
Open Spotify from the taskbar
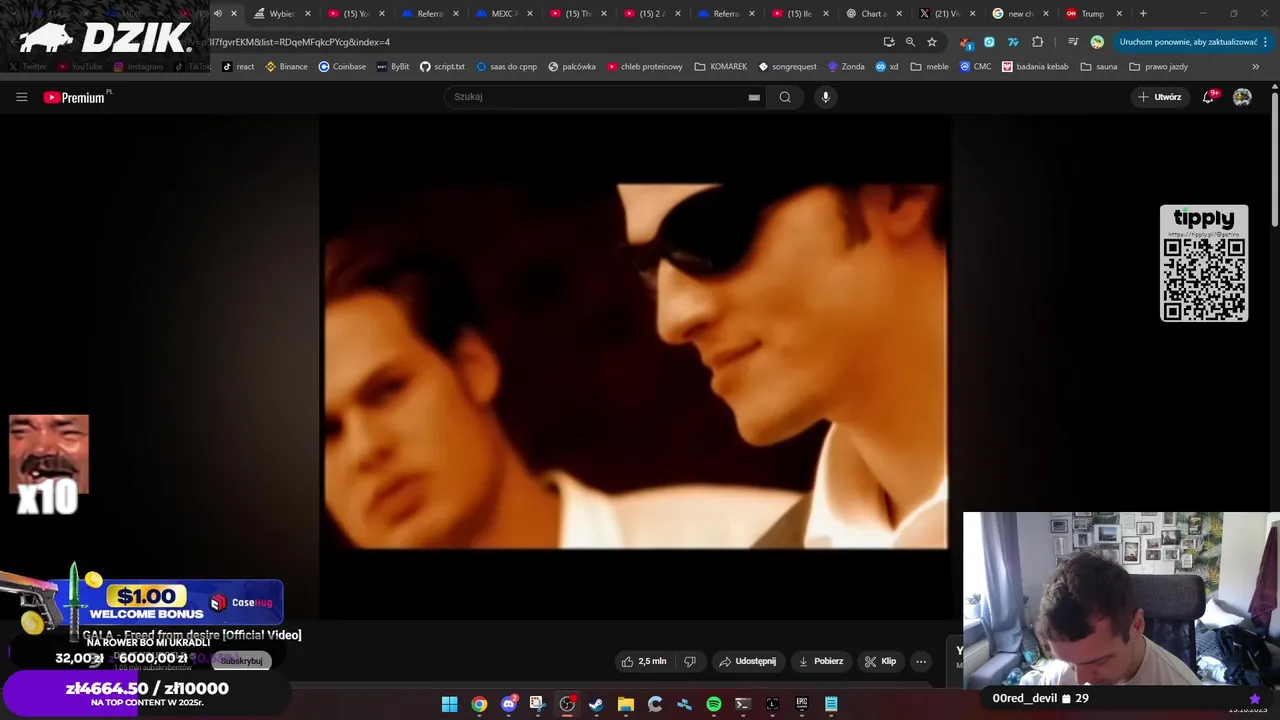coord(714,704)
